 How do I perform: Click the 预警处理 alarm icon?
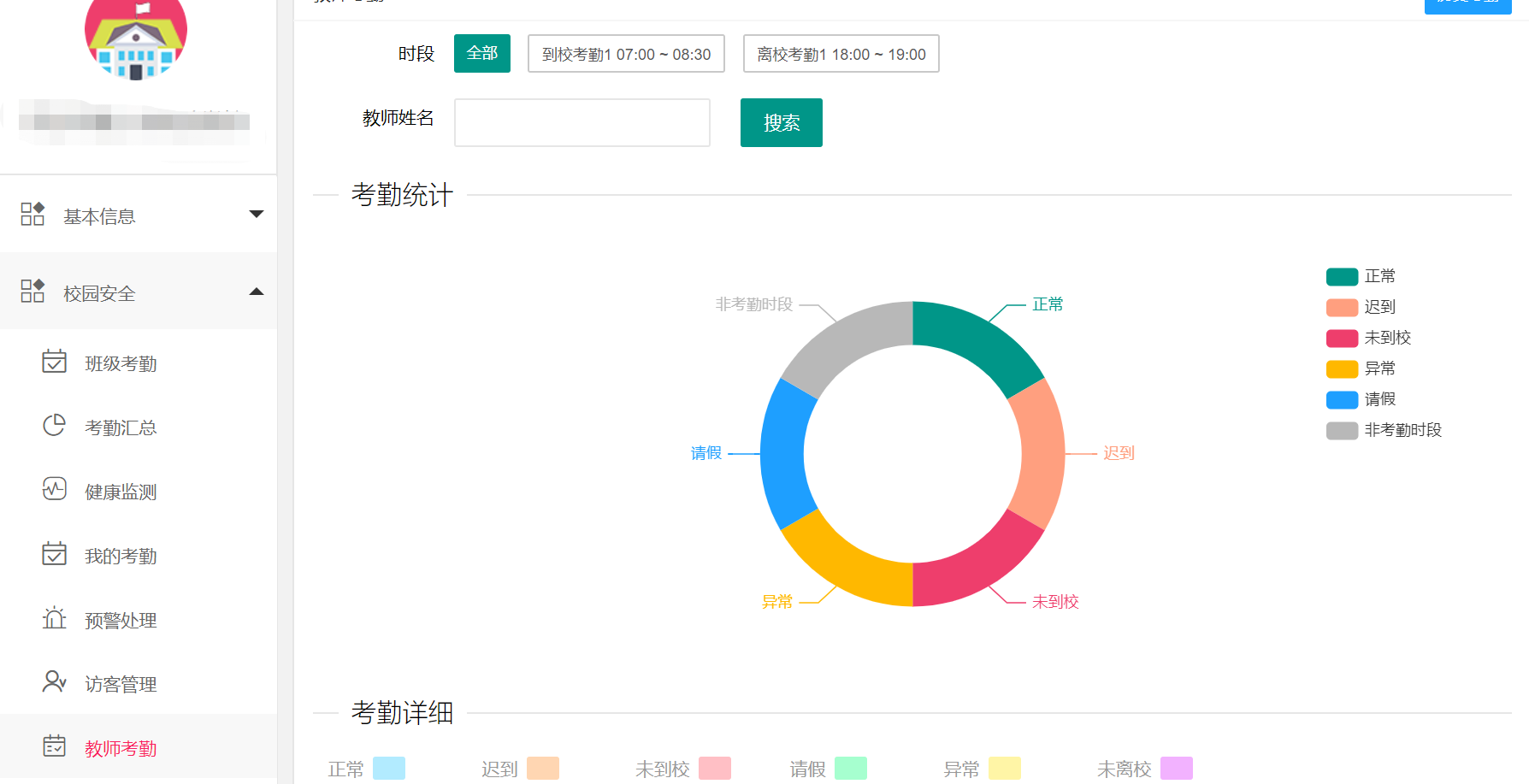point(54,618)
